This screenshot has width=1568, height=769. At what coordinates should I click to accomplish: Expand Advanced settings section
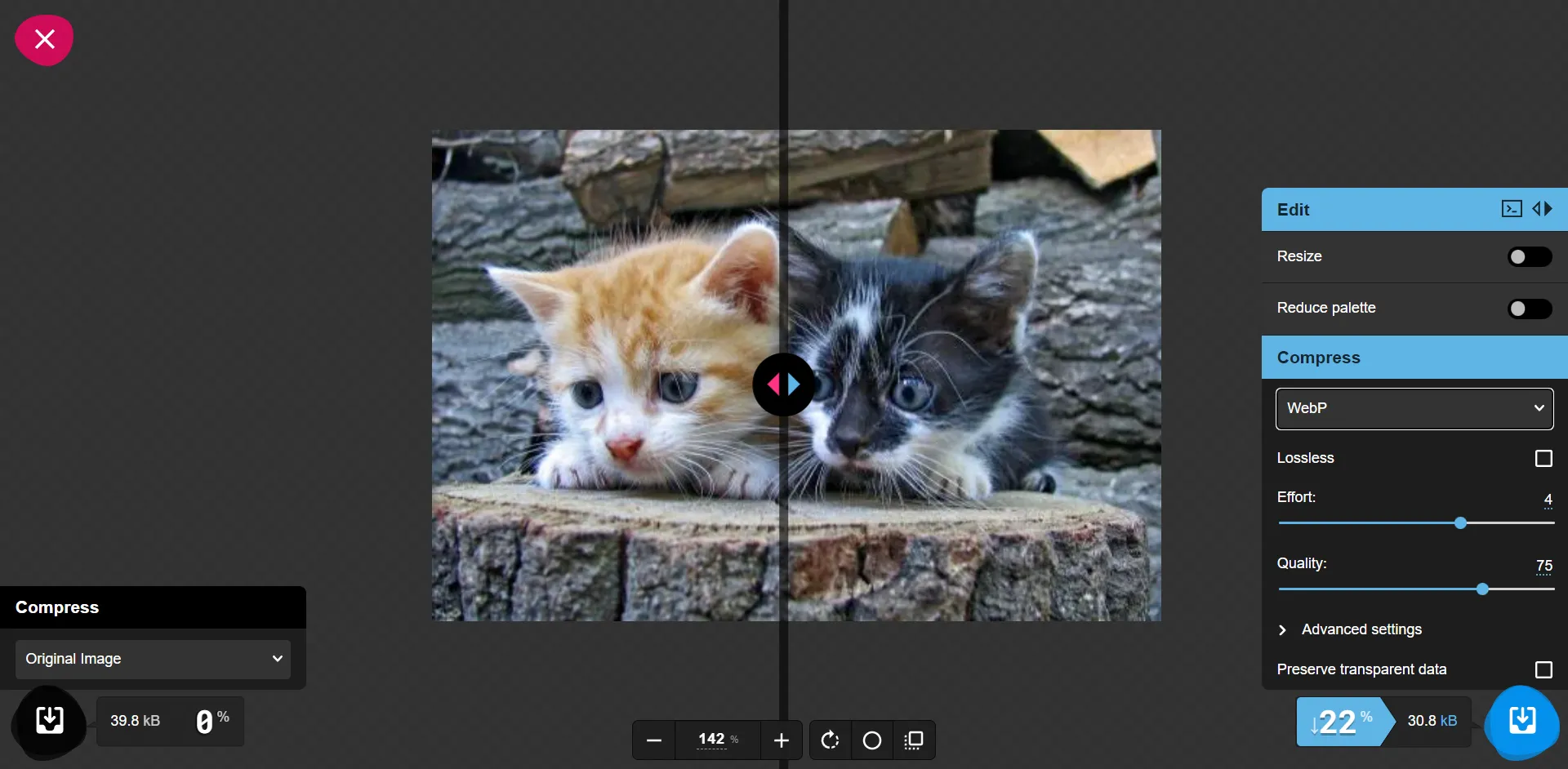pyautogui.click(x=1352, y=629)
